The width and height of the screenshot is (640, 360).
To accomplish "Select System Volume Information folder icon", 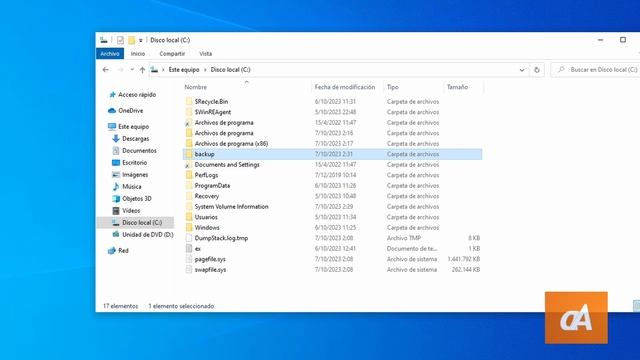I will tap(189, 207).
